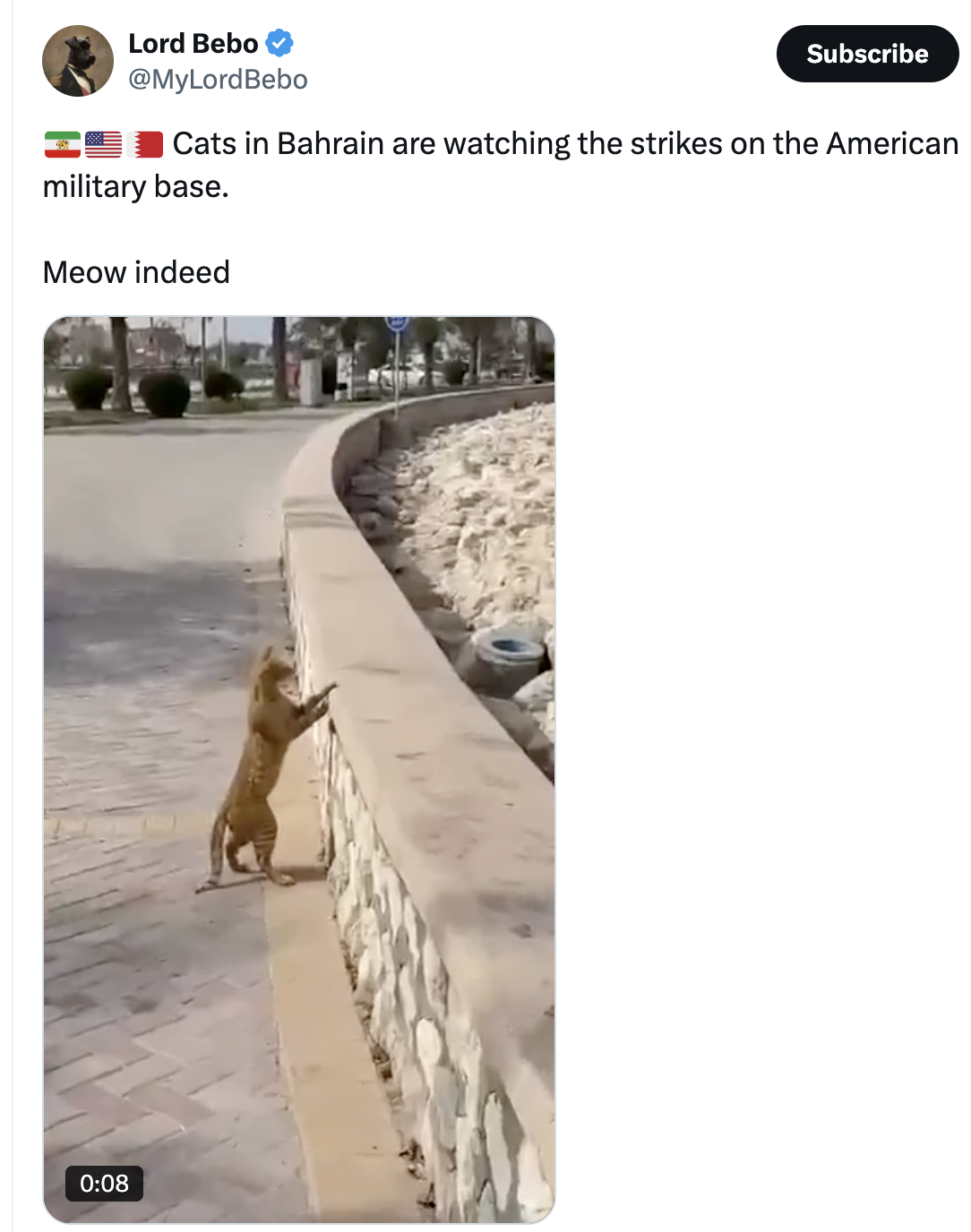This screenshot has height=1232, width=971.
Task: Click the blue verified checkmark badge
Action: [x=279, y=43]
